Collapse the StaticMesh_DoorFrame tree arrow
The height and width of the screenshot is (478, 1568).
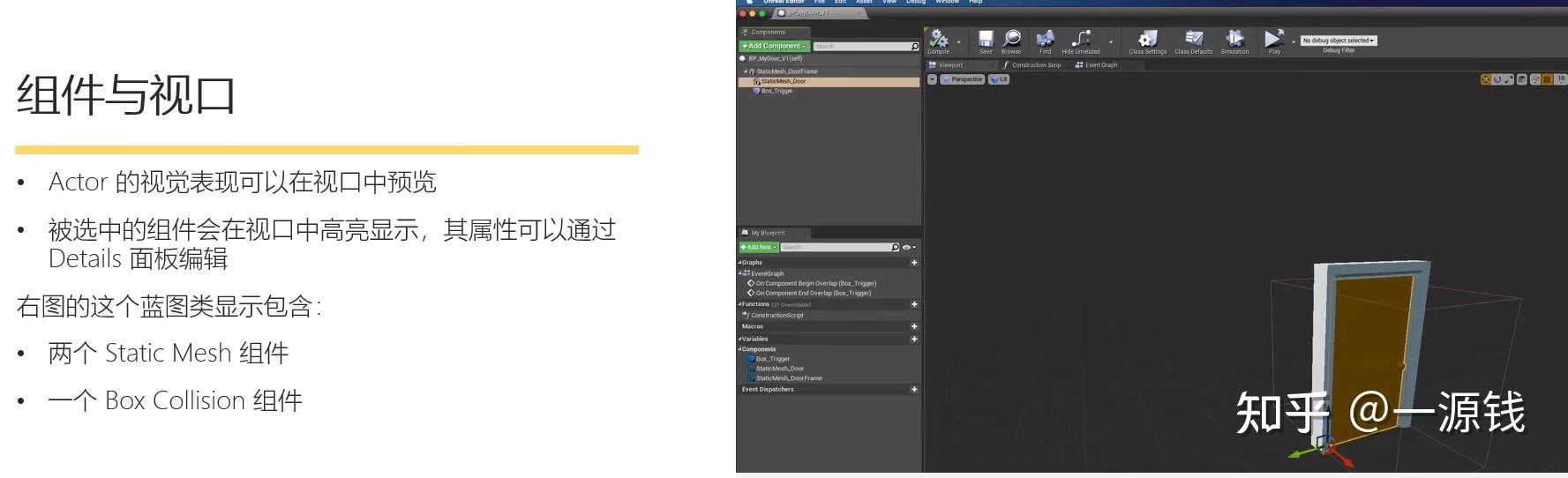745,71
